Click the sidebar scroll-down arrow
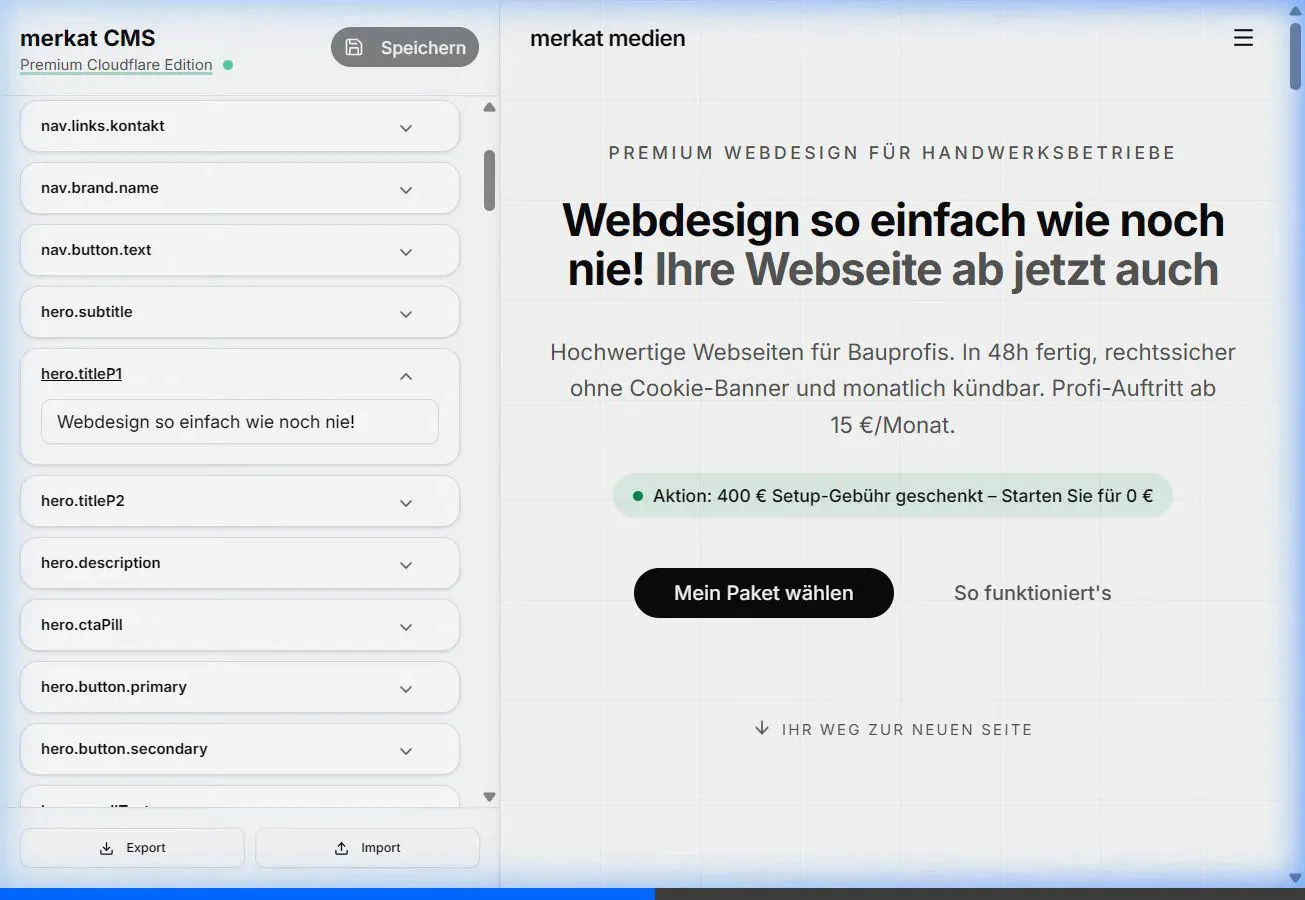This screenshot has height=900, width=1305. pyautogui.click(x=489, y=797)
